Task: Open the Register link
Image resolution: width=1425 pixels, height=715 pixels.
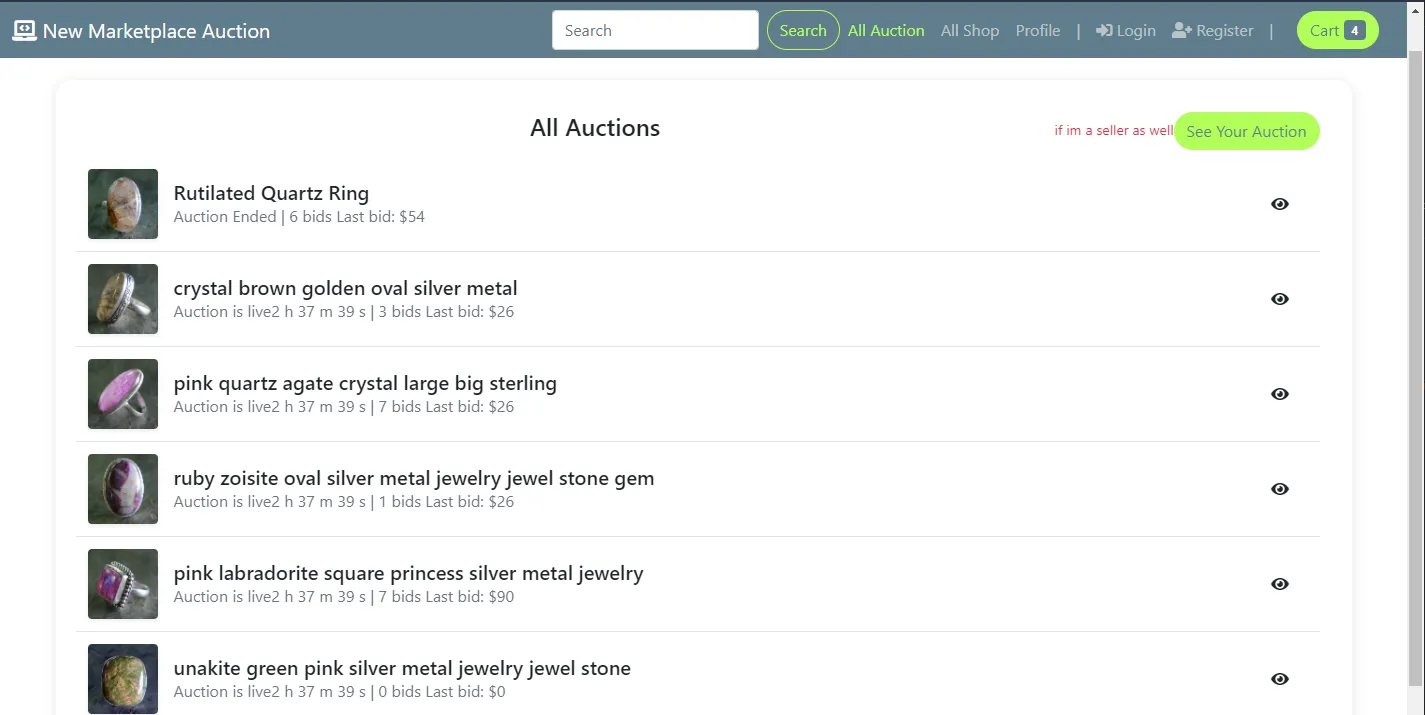Action: (1222, 30)
